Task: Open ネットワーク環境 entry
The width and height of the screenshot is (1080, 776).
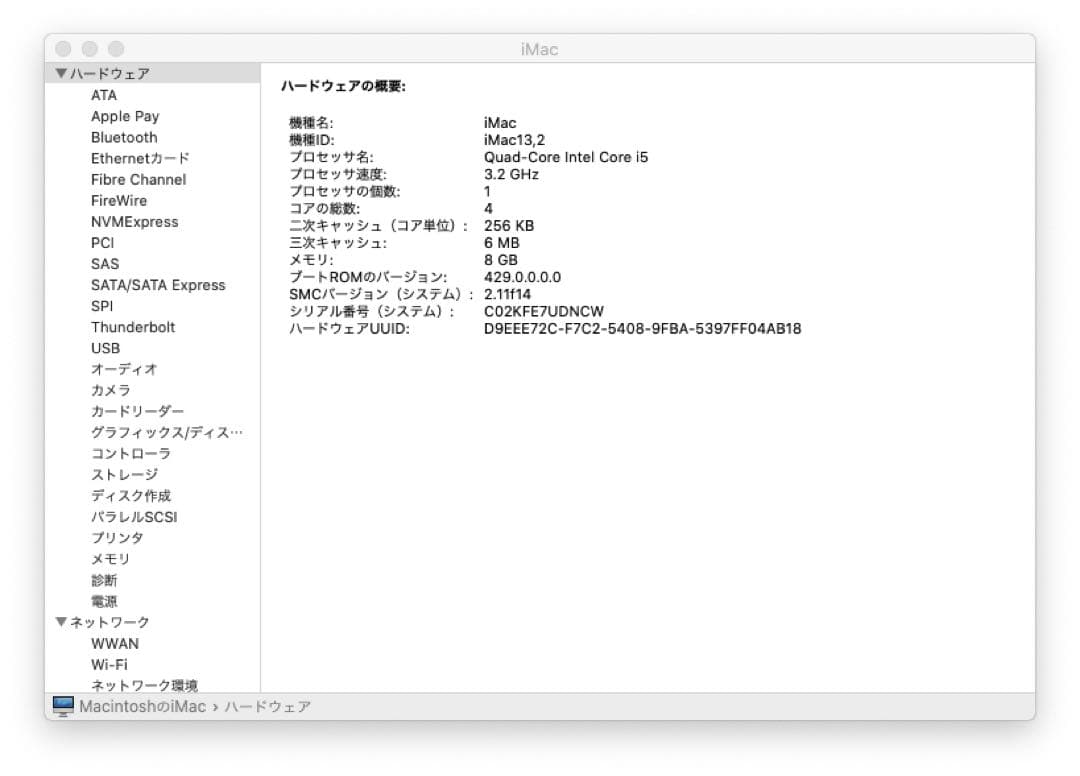Action: pos(144,685)
